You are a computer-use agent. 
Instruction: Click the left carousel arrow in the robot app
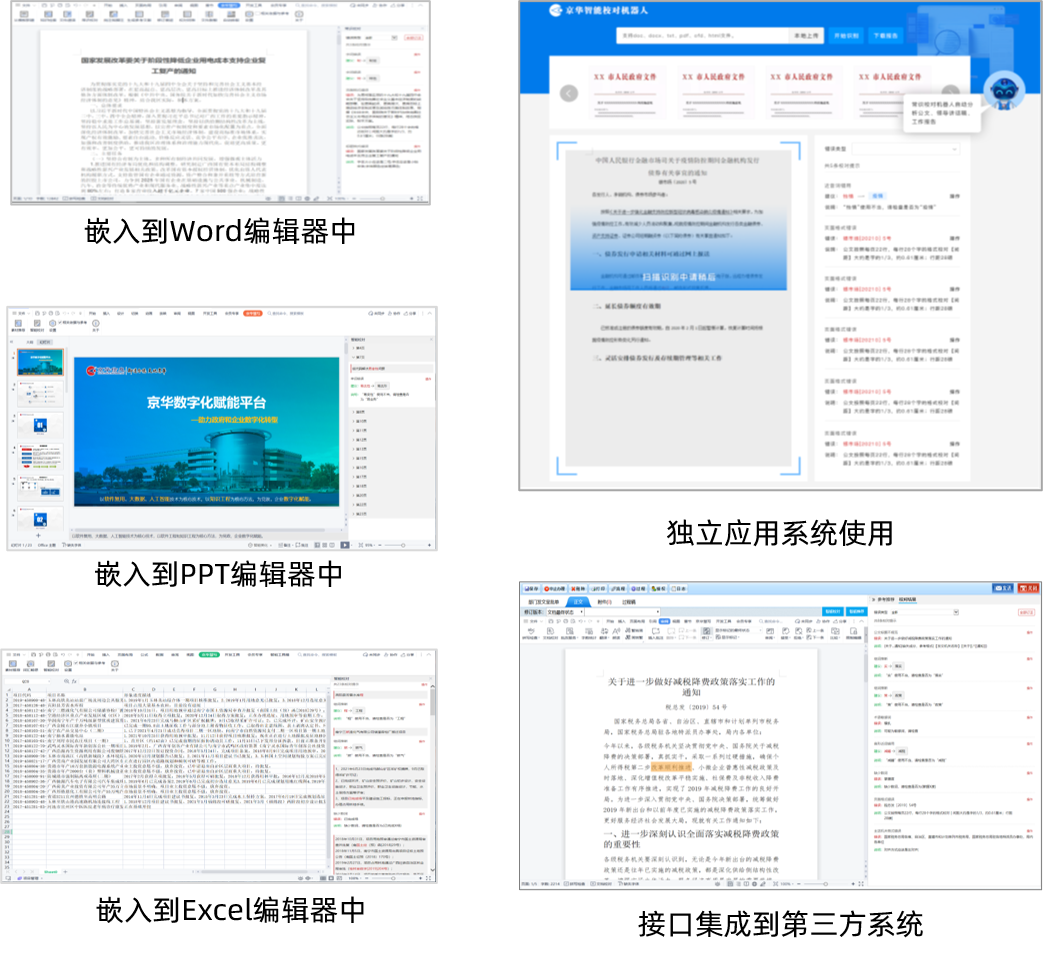click(x=569, y=94)
